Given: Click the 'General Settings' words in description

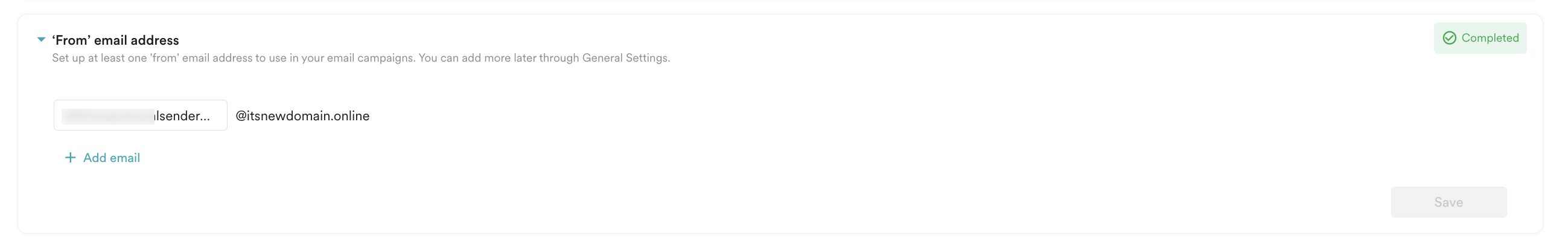Looking at the screenshot, I should click(625, 58).
